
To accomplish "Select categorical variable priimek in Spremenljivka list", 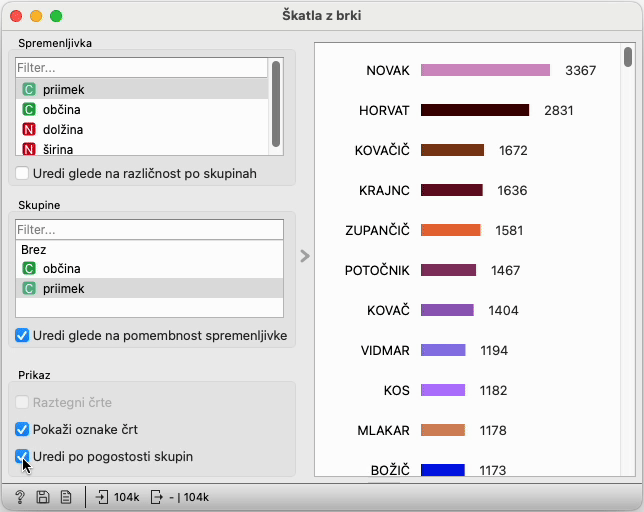I will 61,89.
